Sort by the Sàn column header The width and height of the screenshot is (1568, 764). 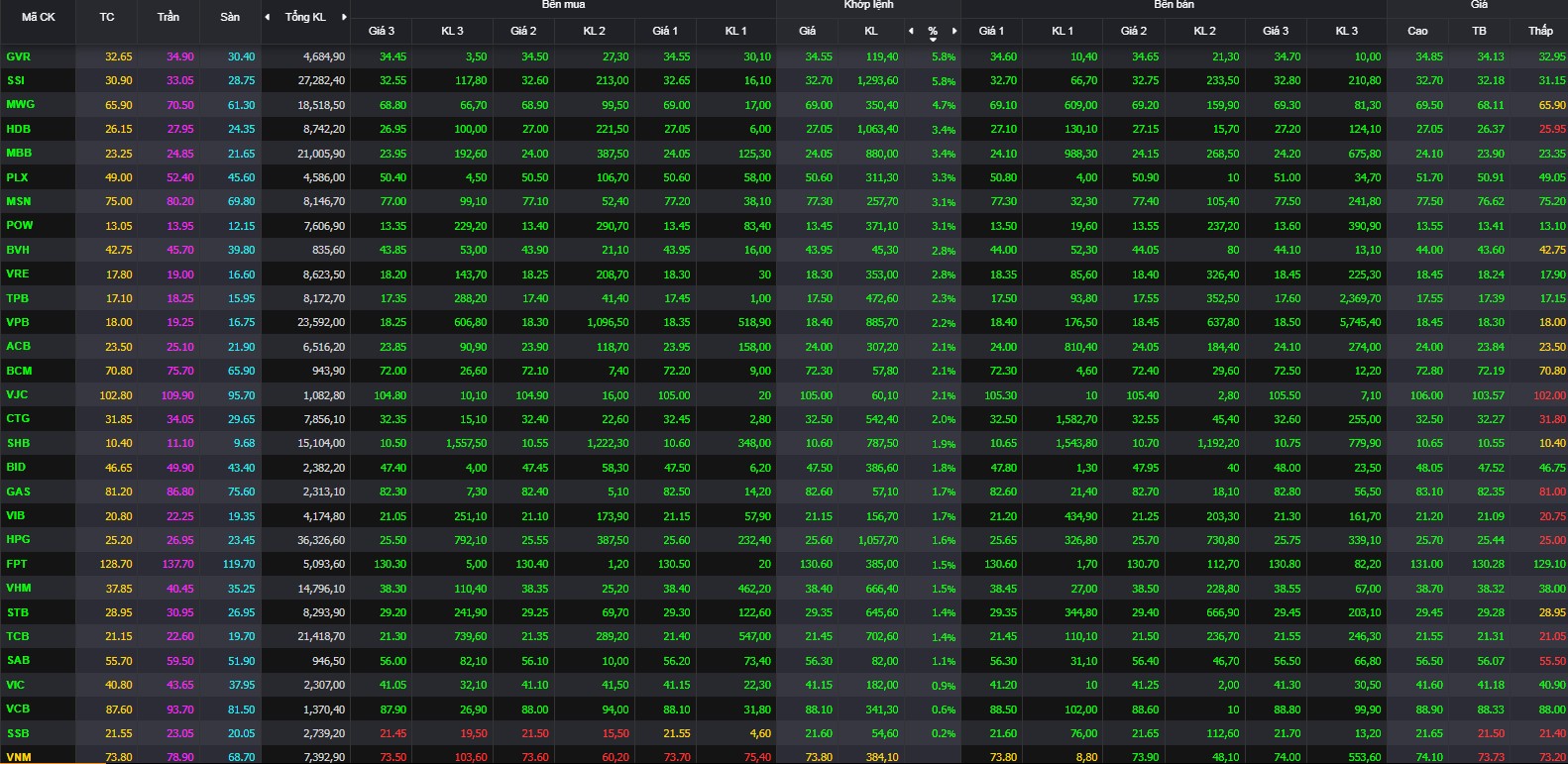click(x=230, y=17)
